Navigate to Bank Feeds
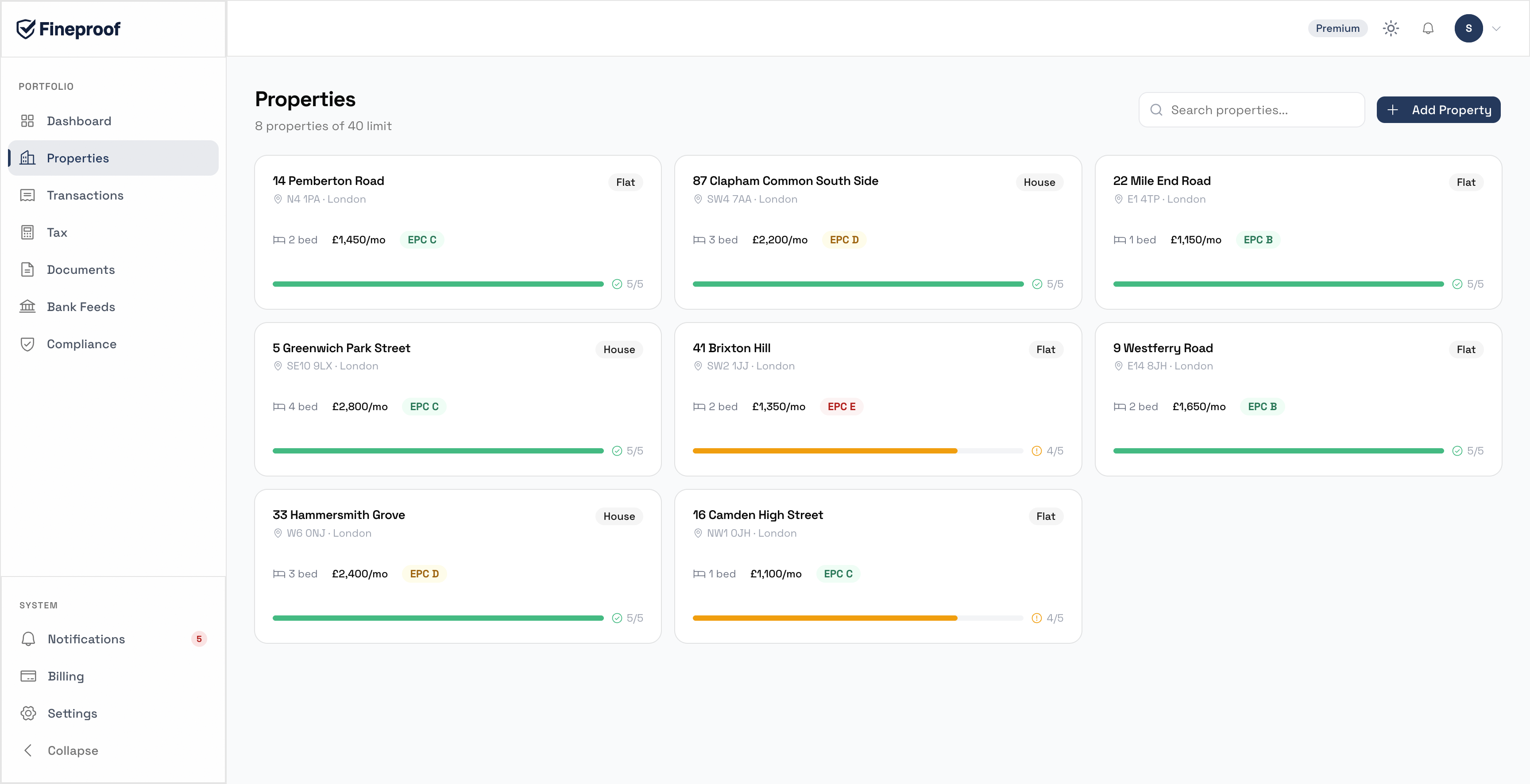 pos(81,307)
